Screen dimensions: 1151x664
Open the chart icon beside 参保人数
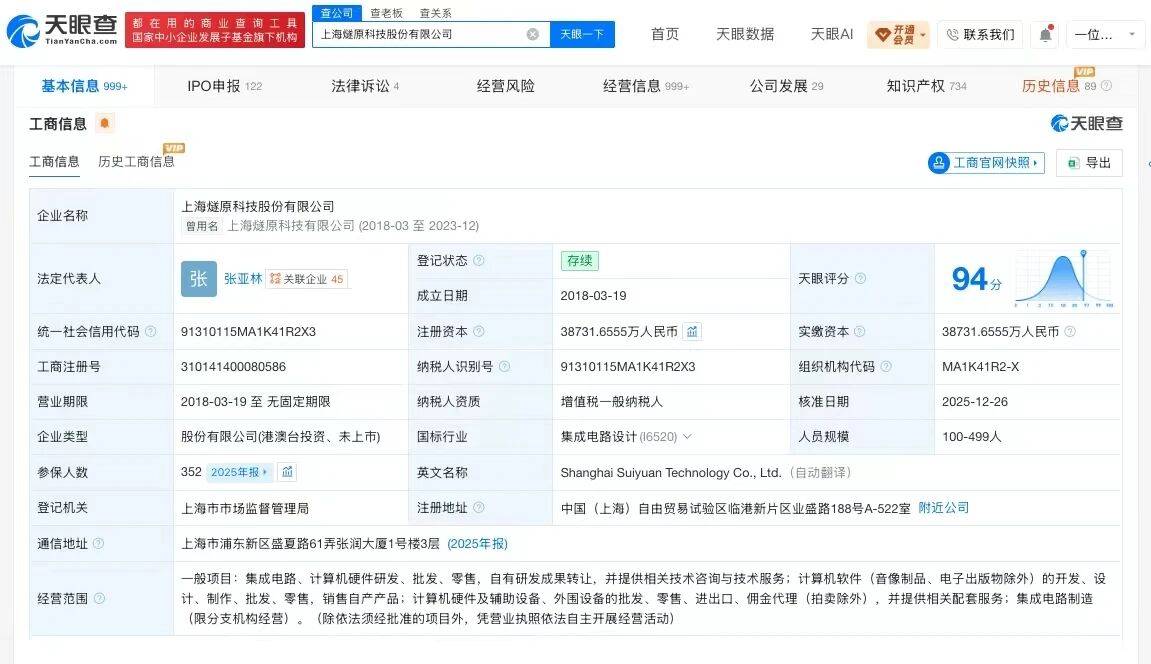click(287, 472)
